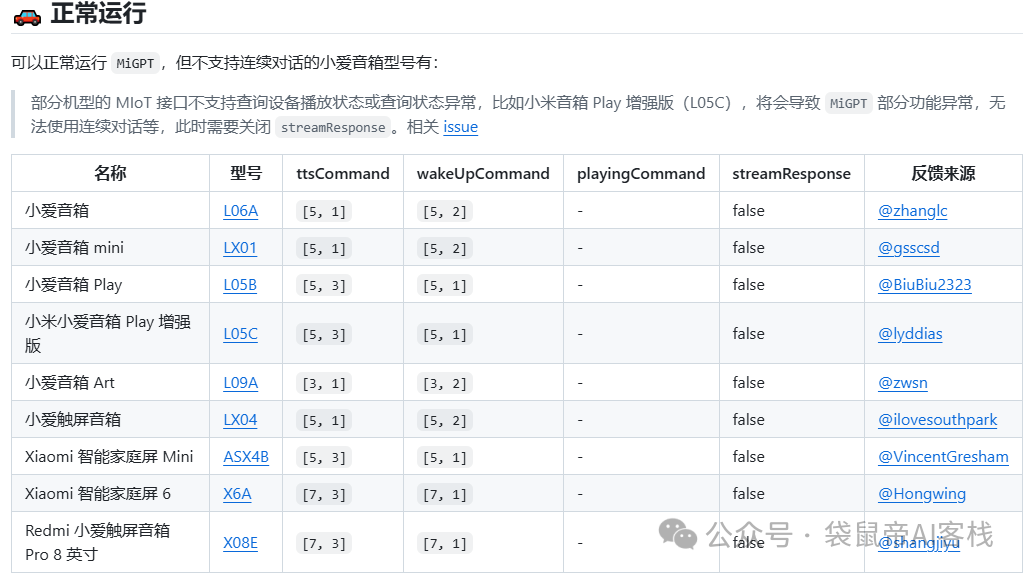The height and width of the screenshot is (576, 1026).
Task: Click the MiGPT code in intro sentence
Action: pyautogui.click(x=135, y=63)
